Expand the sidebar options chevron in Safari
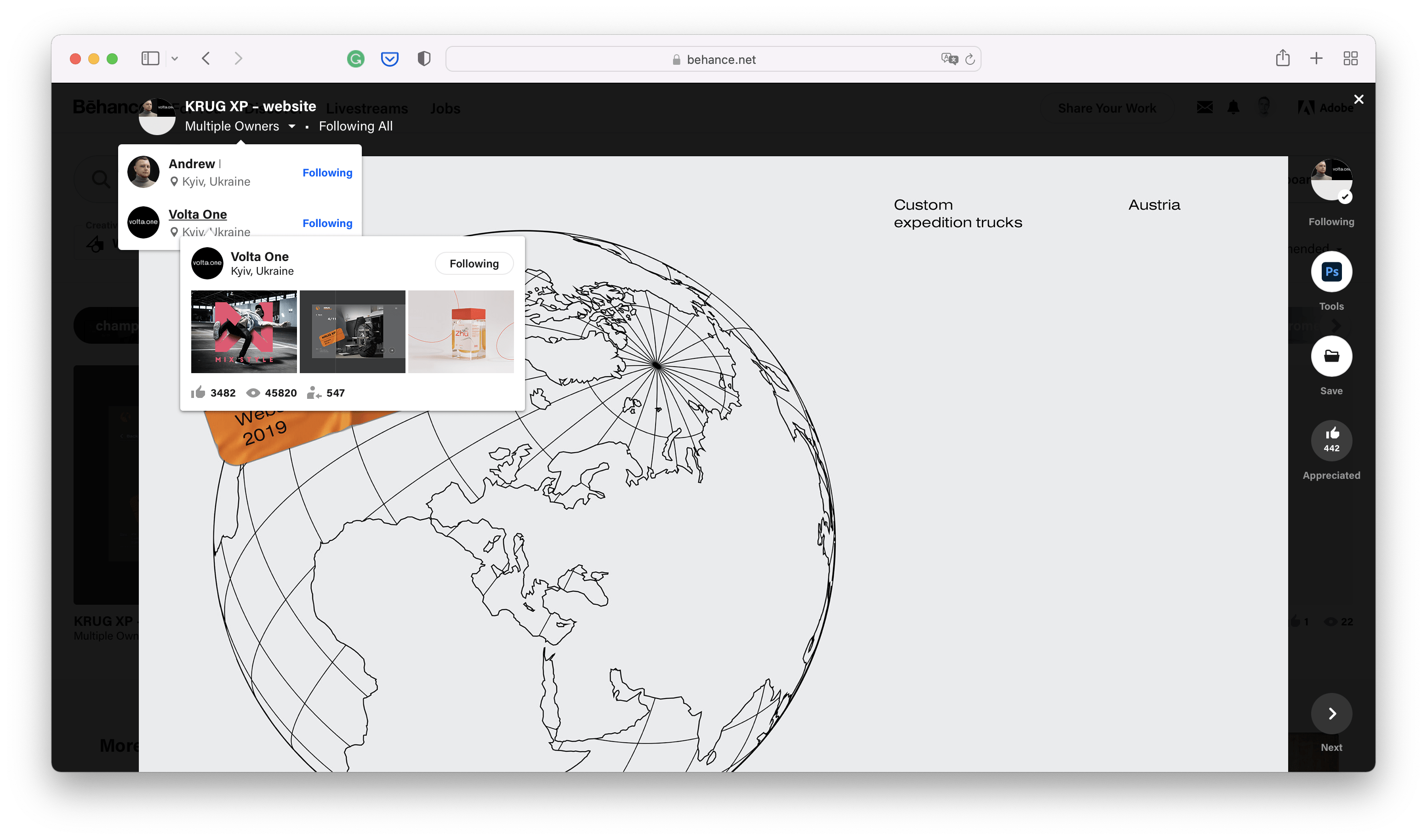This screenshot has height=840, width=1427. [x=175, y=59]
